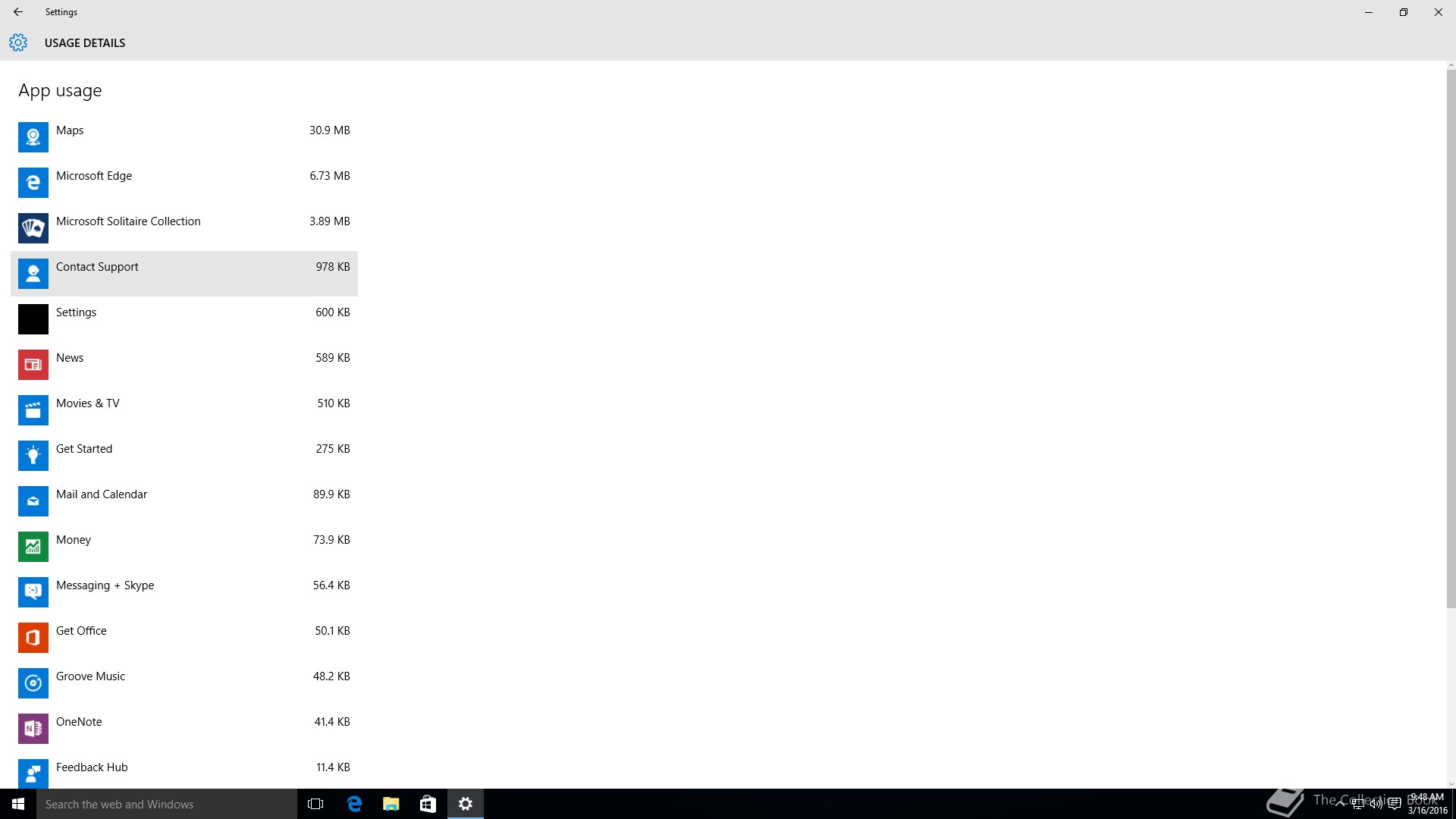Select the Groove Music label

pos(90,676)
